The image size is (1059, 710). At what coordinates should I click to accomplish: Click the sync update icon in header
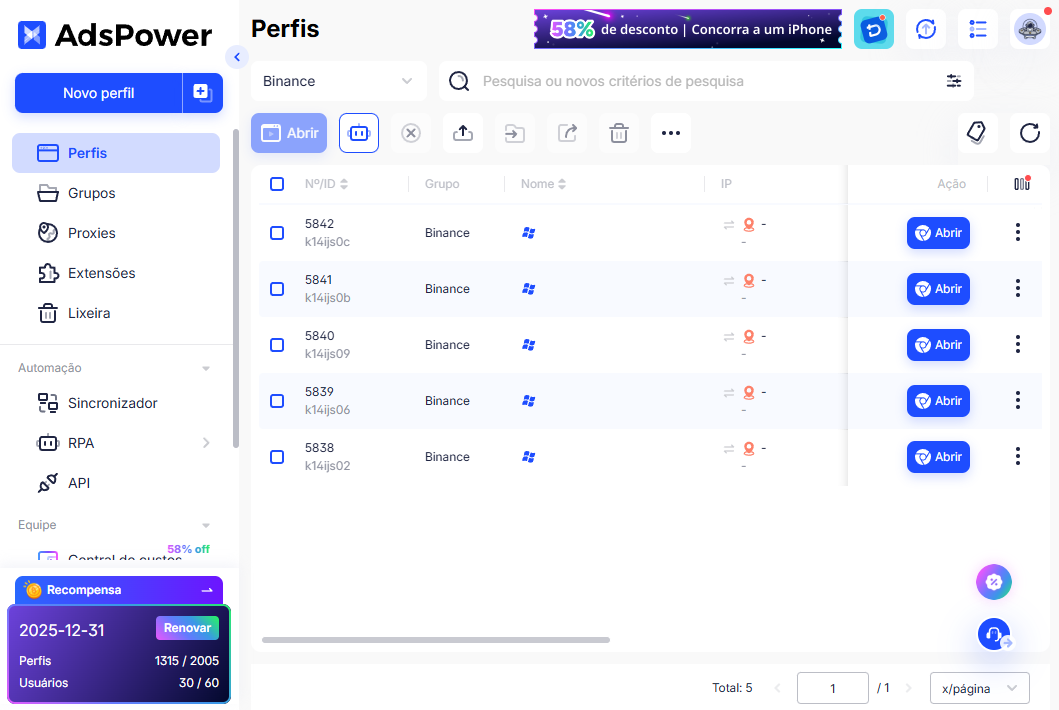926,29
